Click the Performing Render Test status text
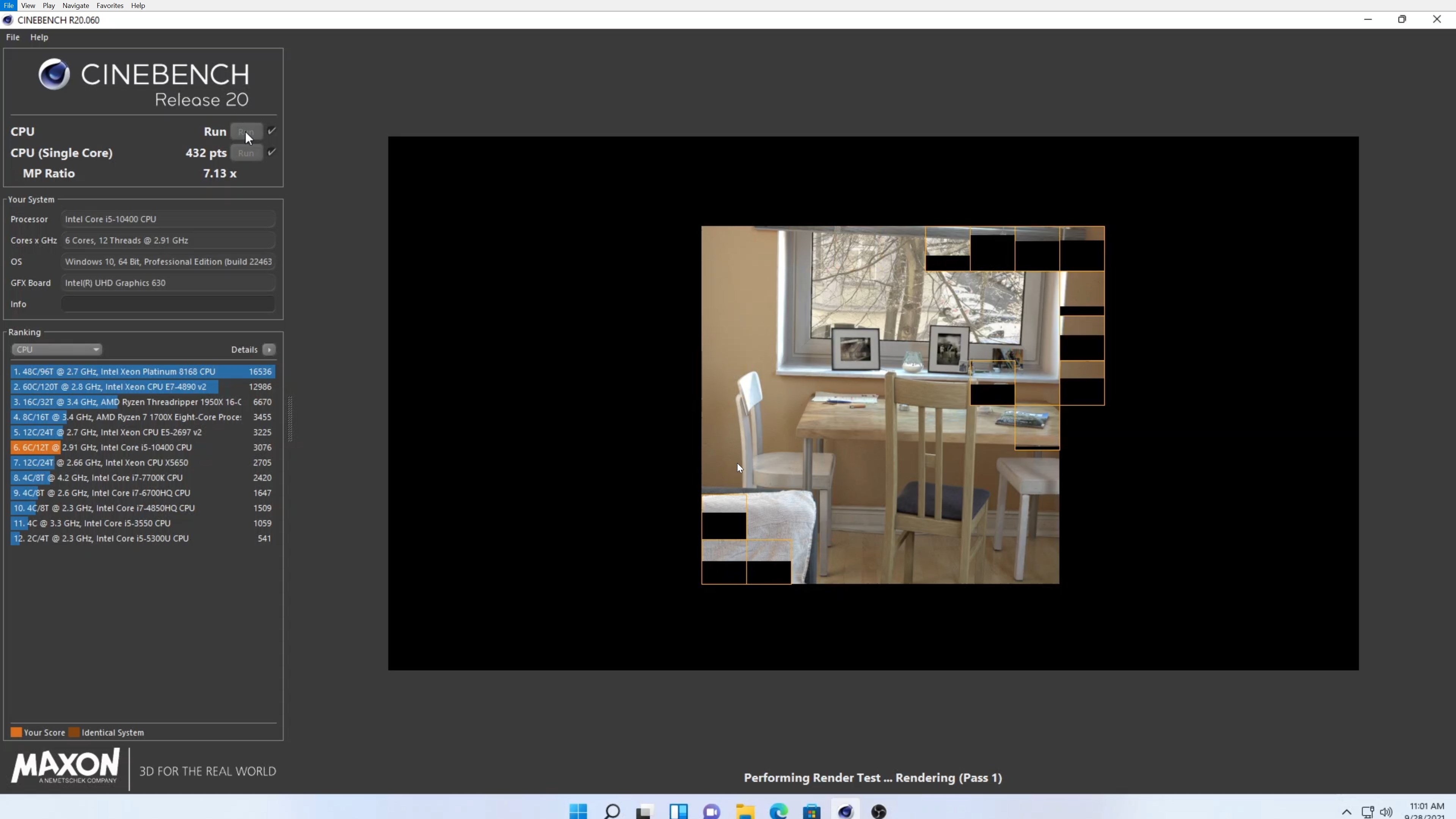Viewport: 1456px width, 819px height. pyautogui.click(x=873, y=778)
